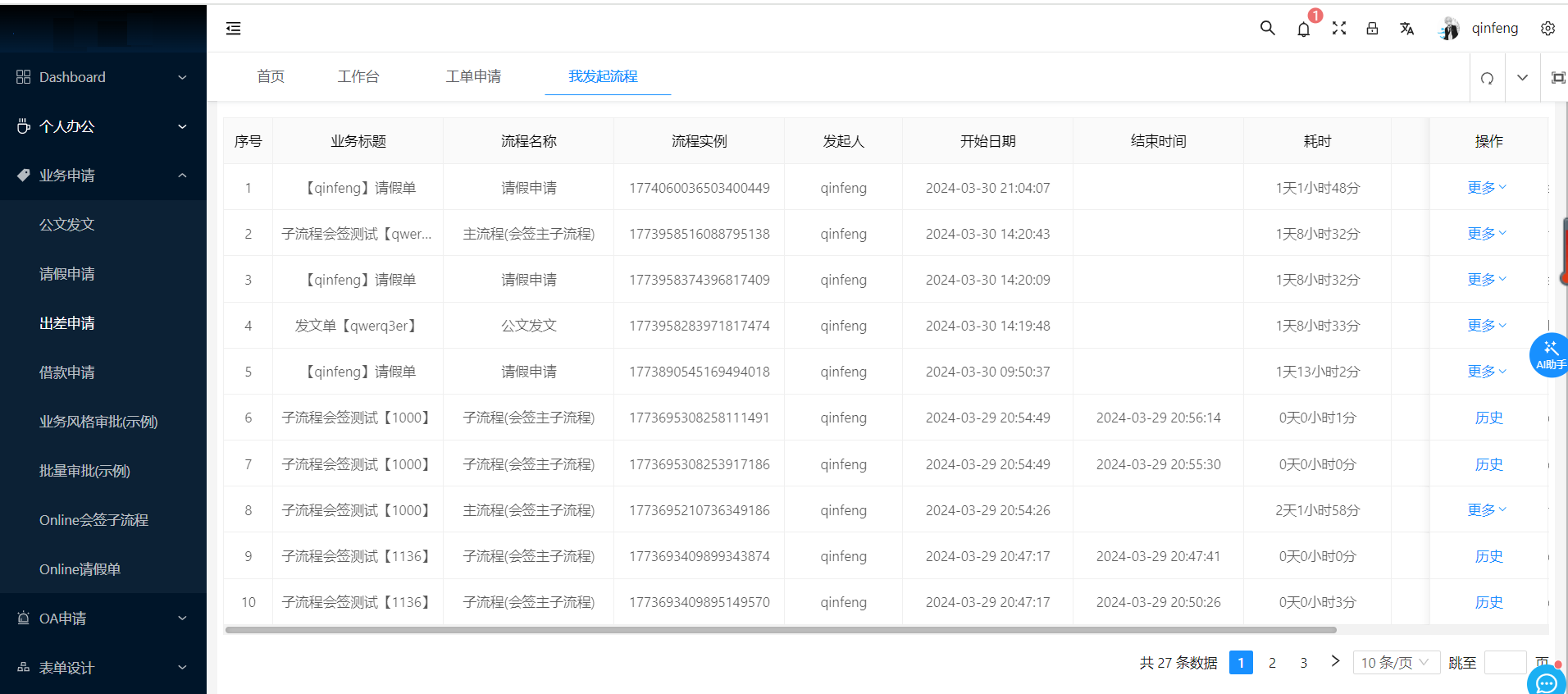Click the Dashboard grid icon
1568x694 pixels.
pos(23,76)
